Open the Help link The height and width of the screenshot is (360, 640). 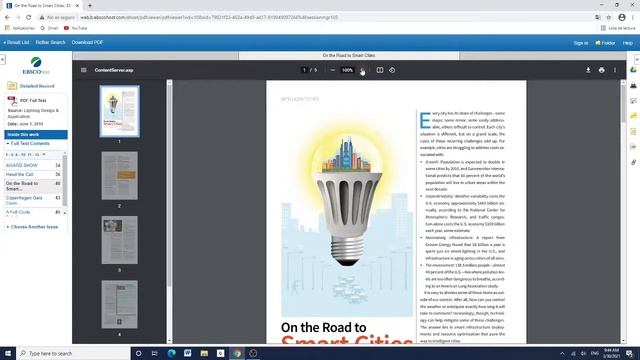point(628,43)
